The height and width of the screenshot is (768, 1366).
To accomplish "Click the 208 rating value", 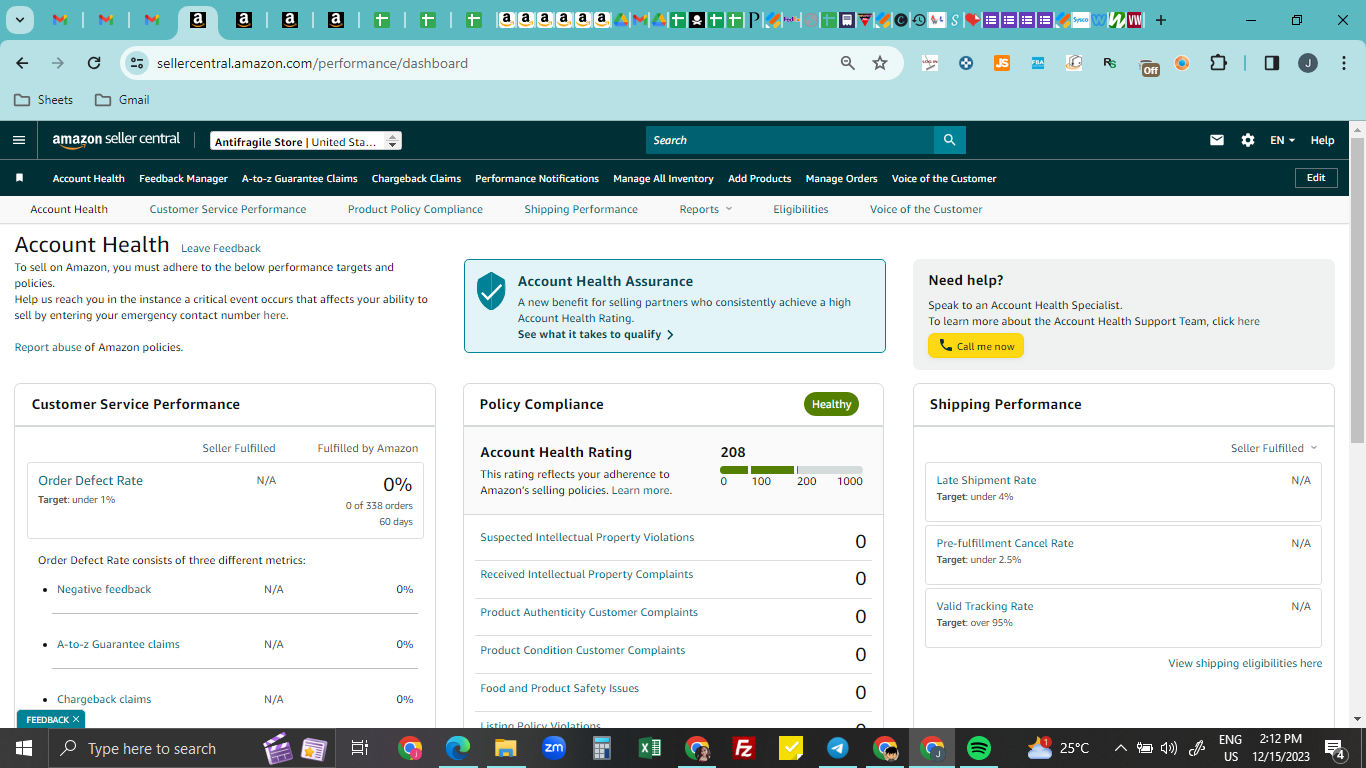I will pos(733,452).
